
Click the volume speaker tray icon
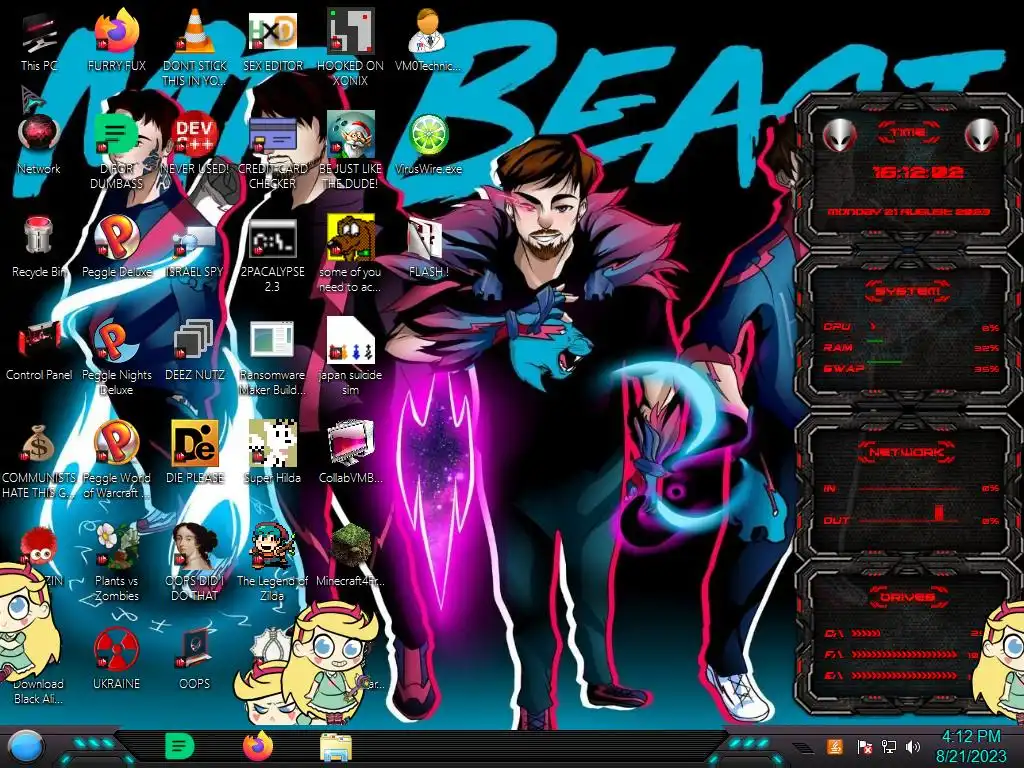(x=913, y=747)
